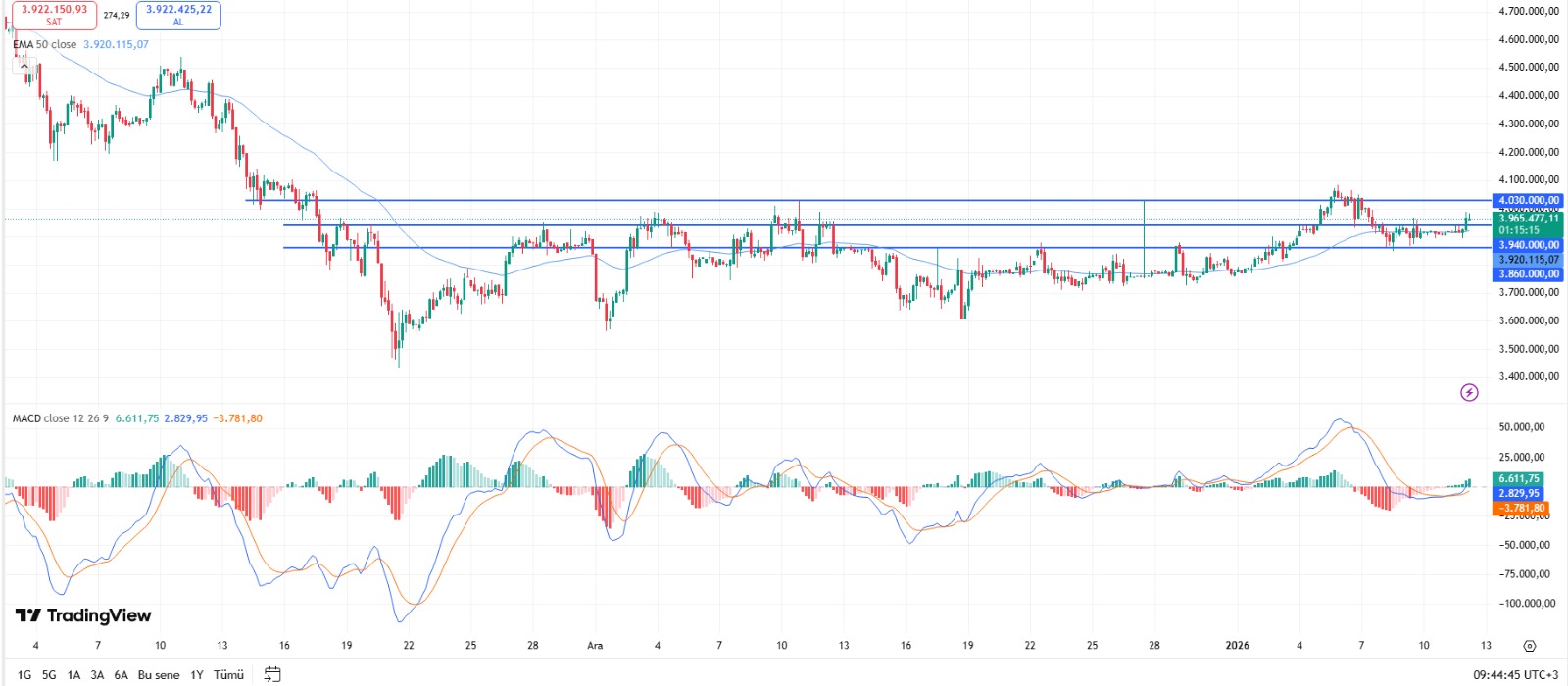Screen dimensions: 1568x686
Task: Switch to the 3A time range
Action: click(x=97, y=674)
